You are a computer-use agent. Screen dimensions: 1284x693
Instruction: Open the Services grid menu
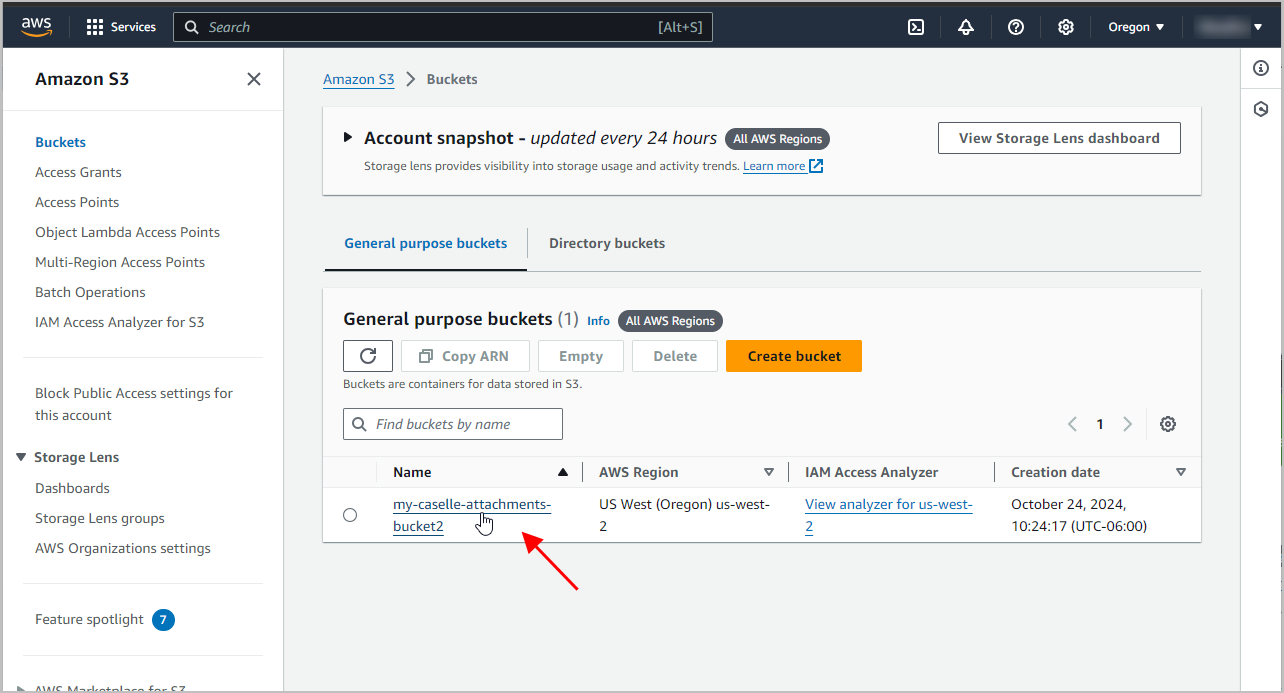(x=121, y=27)
